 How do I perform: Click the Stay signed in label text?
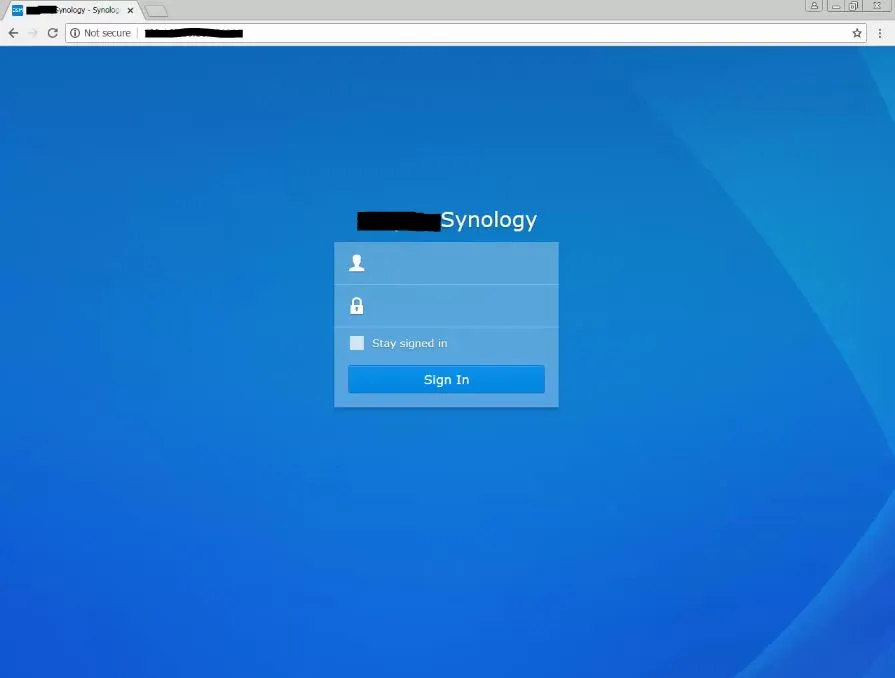409,343
